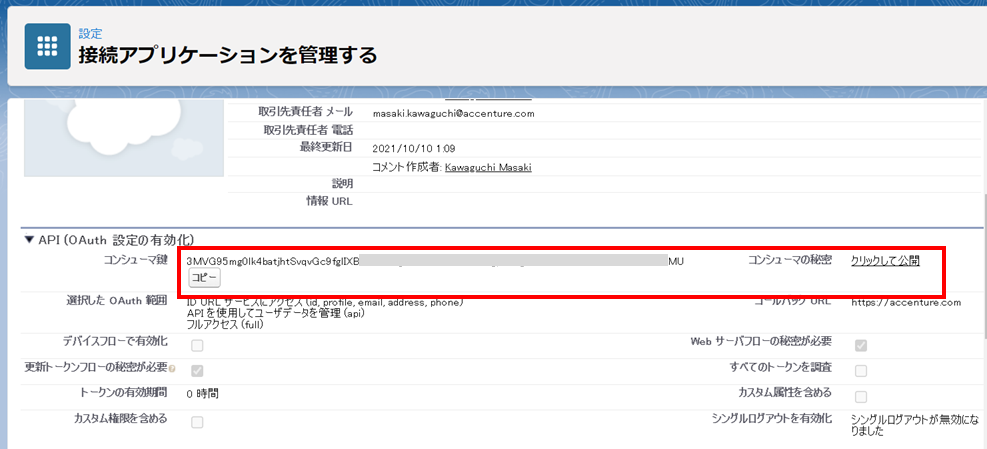The height and width of the screenshot is (449, 987).
Task: Enable the カスタム権限を含める checkbox
Action: pyautogui.click(x=197, y=422)
